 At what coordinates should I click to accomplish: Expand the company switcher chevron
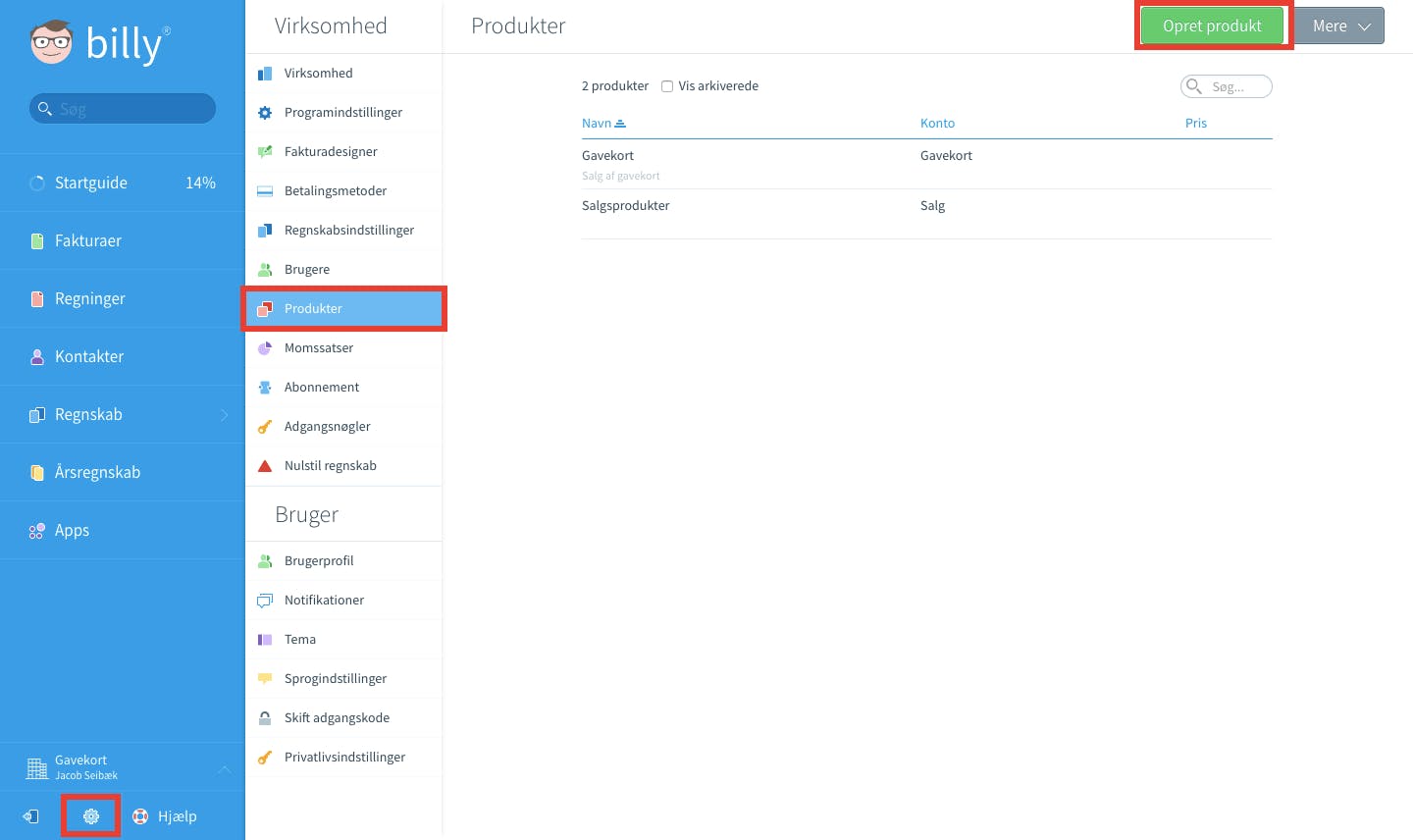pos(224,768)
